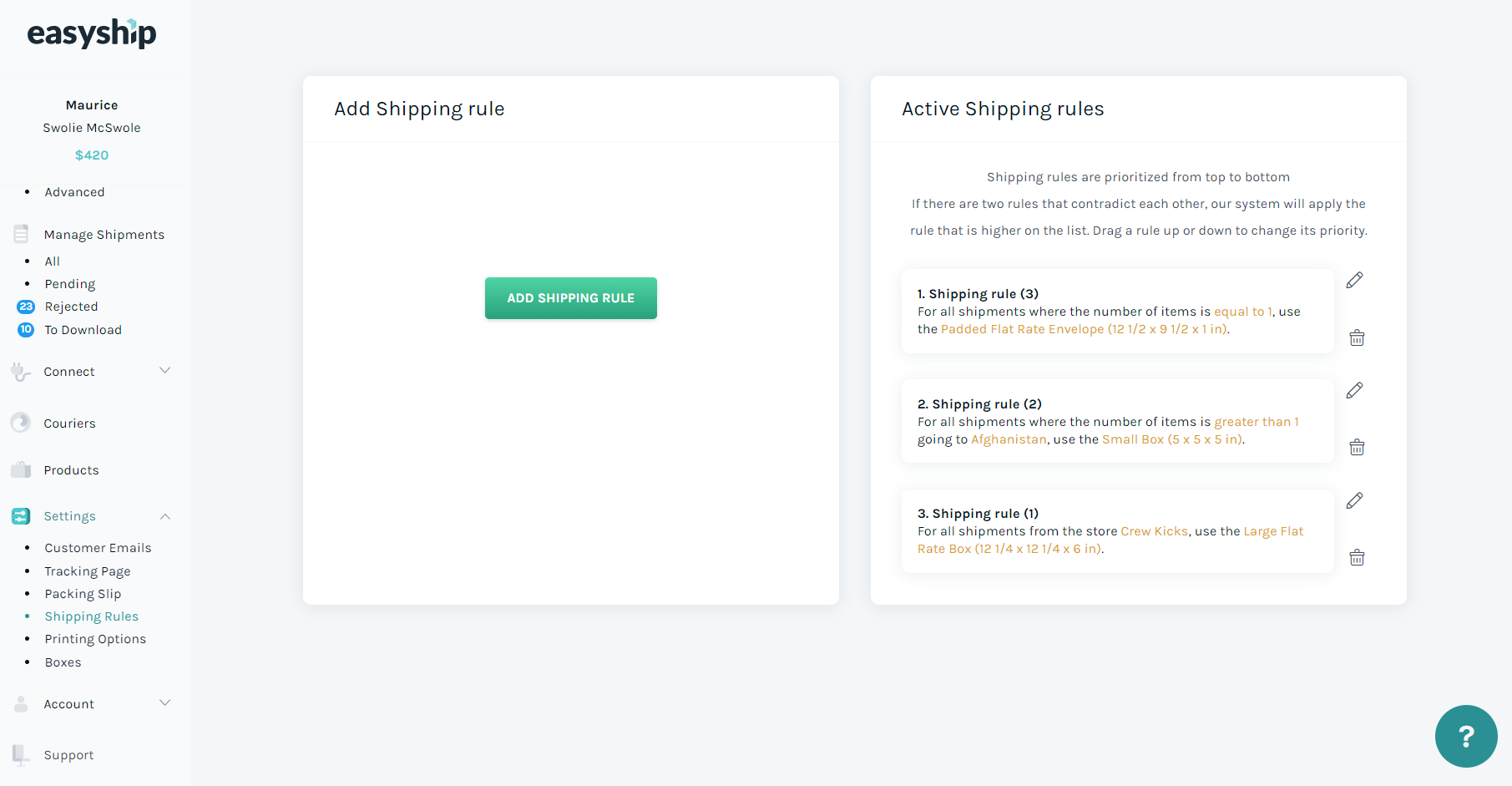This screenshot has height=786, width=1512.
Task: Edit Shipping rule (2) with pencil icon
Action: pos(1354,391)
